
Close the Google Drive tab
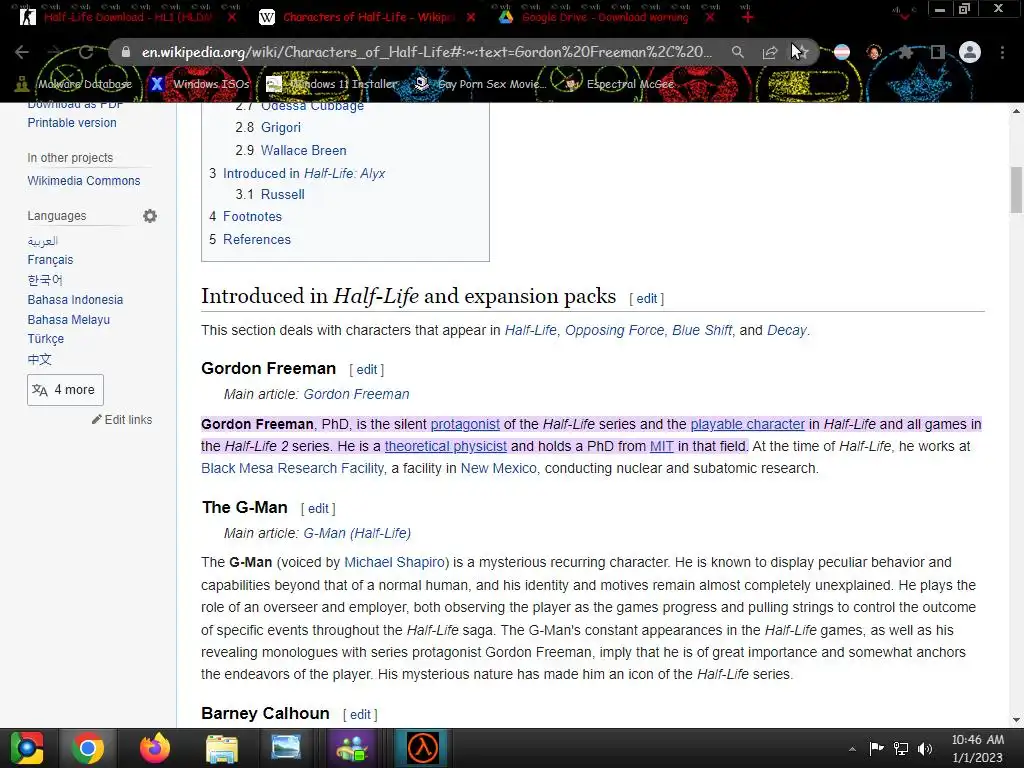tap(710, 17)
